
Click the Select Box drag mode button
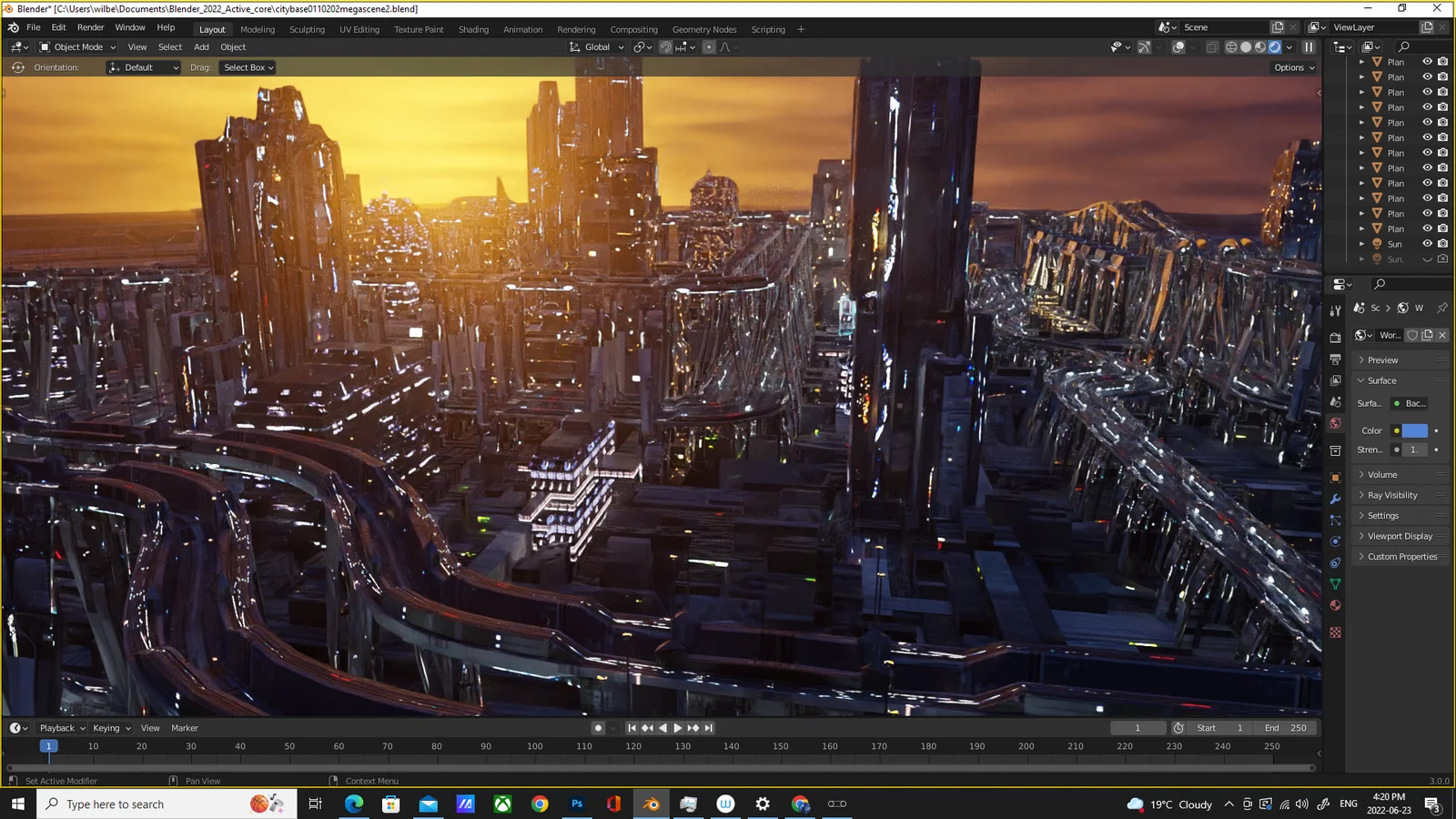(247, 66)
